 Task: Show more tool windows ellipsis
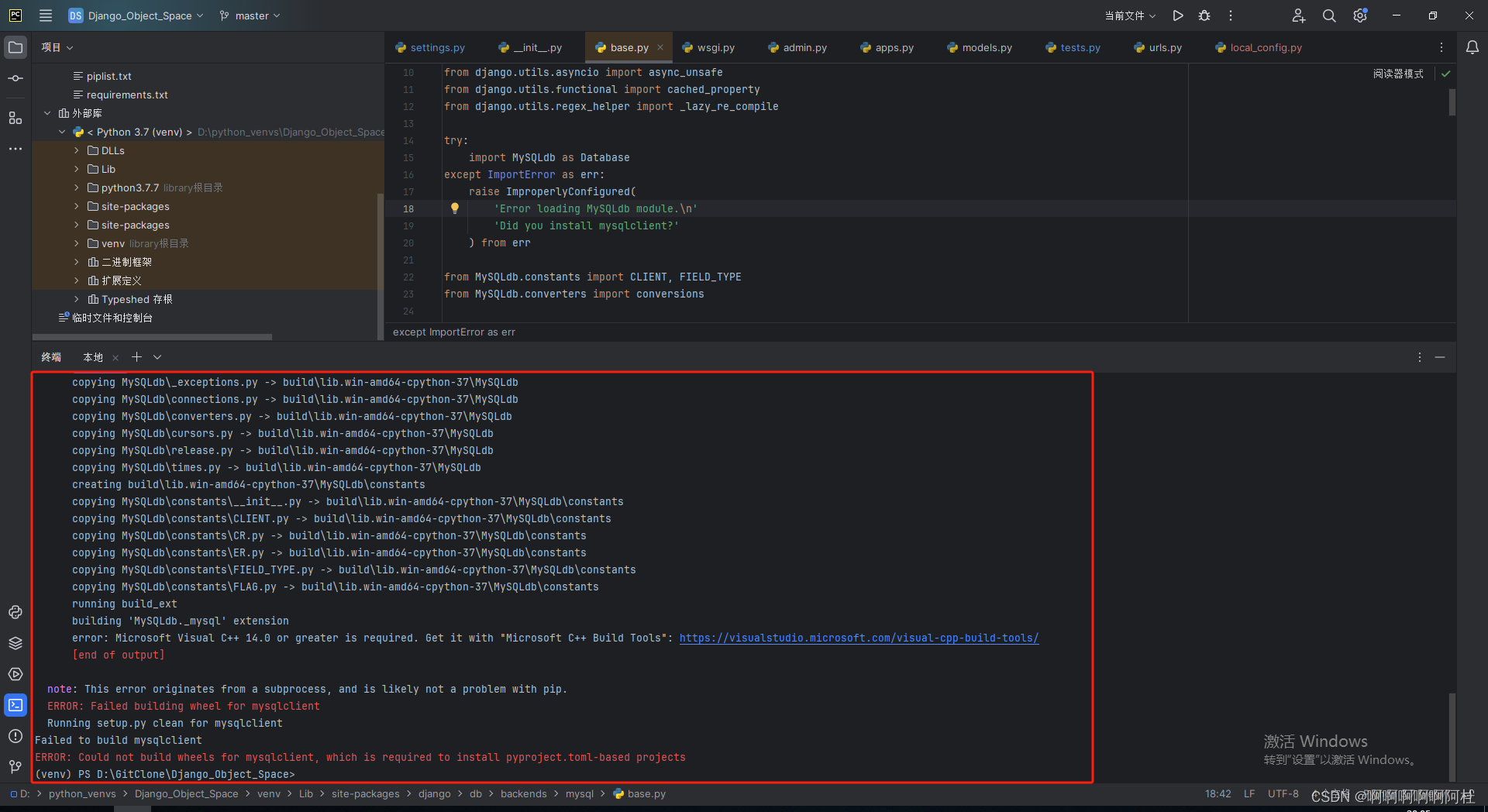pyautogui.click(x=15, y=149)
